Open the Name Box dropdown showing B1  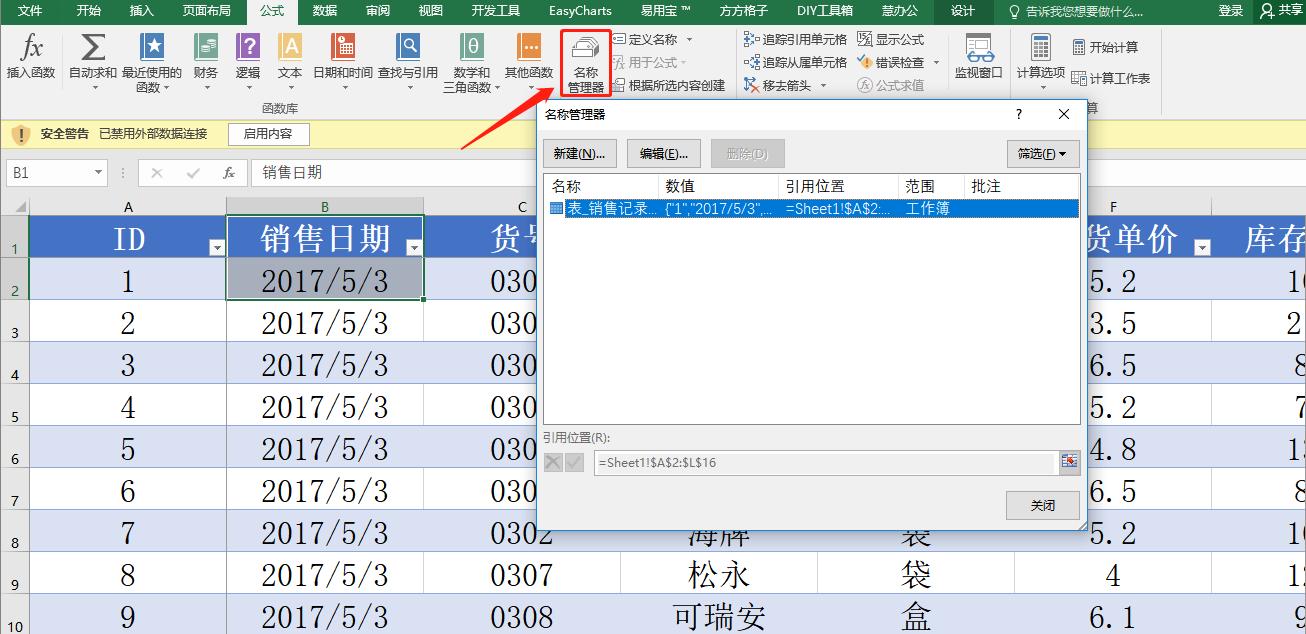click(97, 172)
